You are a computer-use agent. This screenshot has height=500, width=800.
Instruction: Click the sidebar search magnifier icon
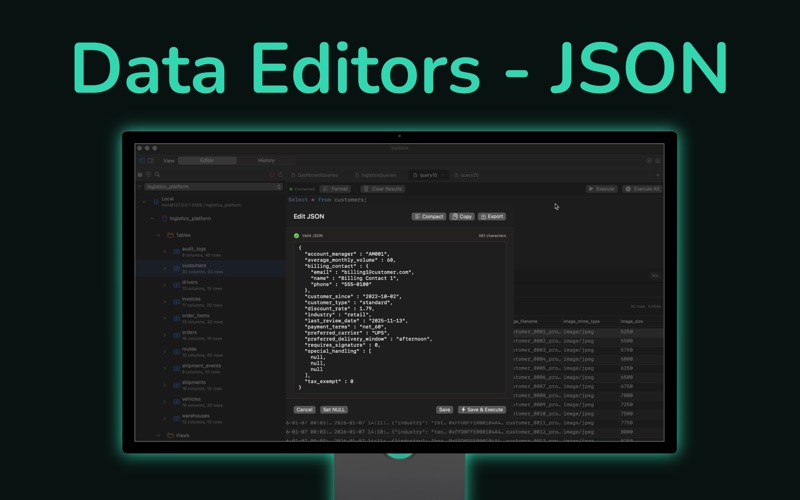click(x=157, y=174)
